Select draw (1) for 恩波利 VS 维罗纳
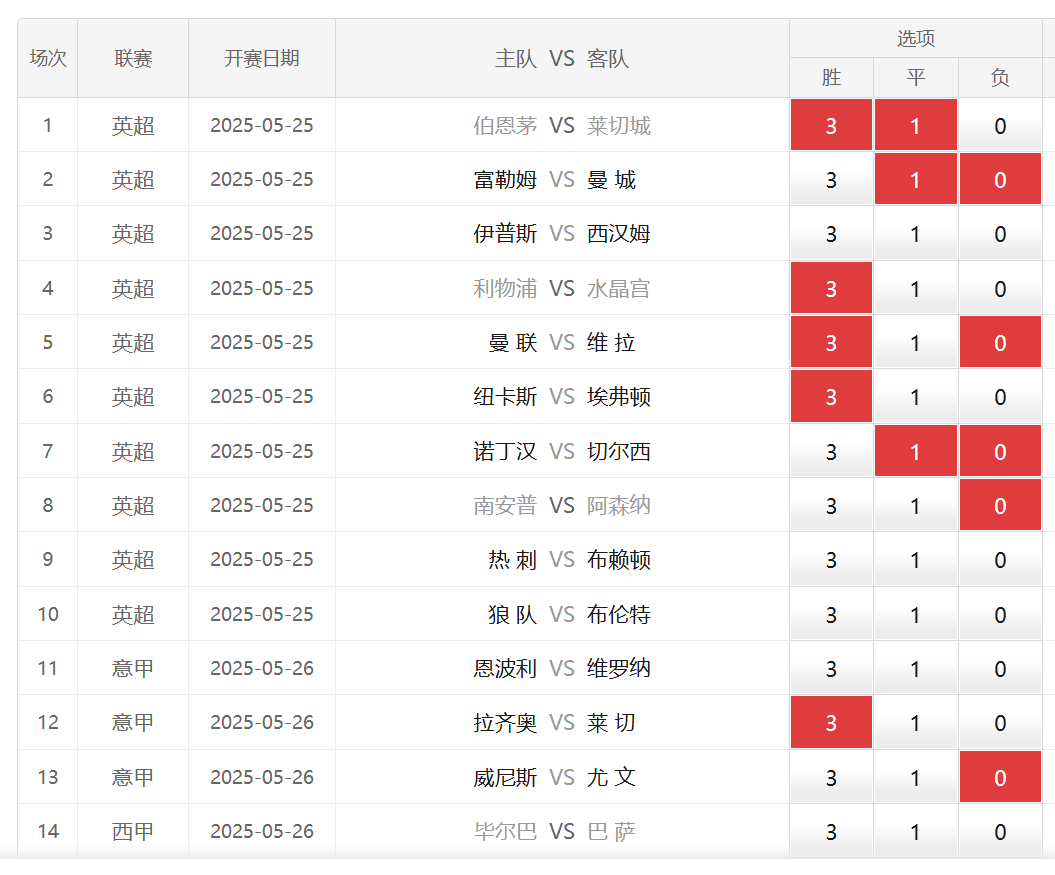The width and height of the screenshot is (1055, 875). (916, 668)
